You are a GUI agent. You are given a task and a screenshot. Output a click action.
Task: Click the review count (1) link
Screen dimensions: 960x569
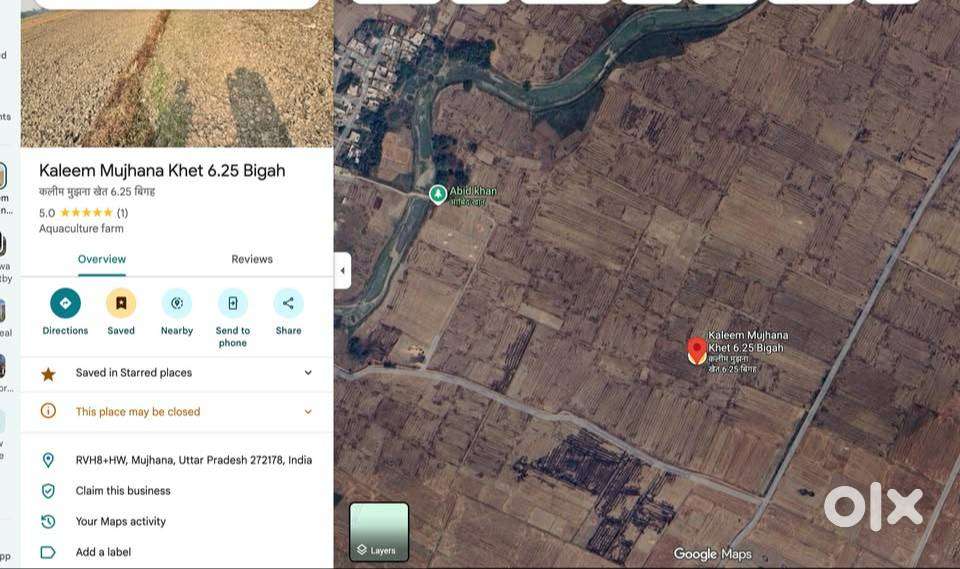coord(122,213)
